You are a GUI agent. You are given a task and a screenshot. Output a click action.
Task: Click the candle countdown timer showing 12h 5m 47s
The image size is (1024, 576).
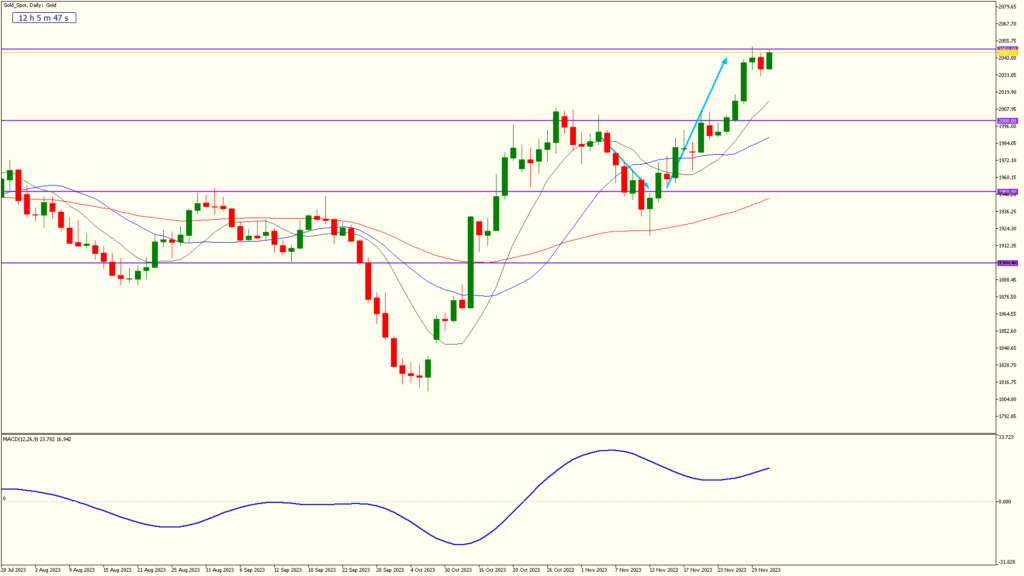click(x=44, y=17)
